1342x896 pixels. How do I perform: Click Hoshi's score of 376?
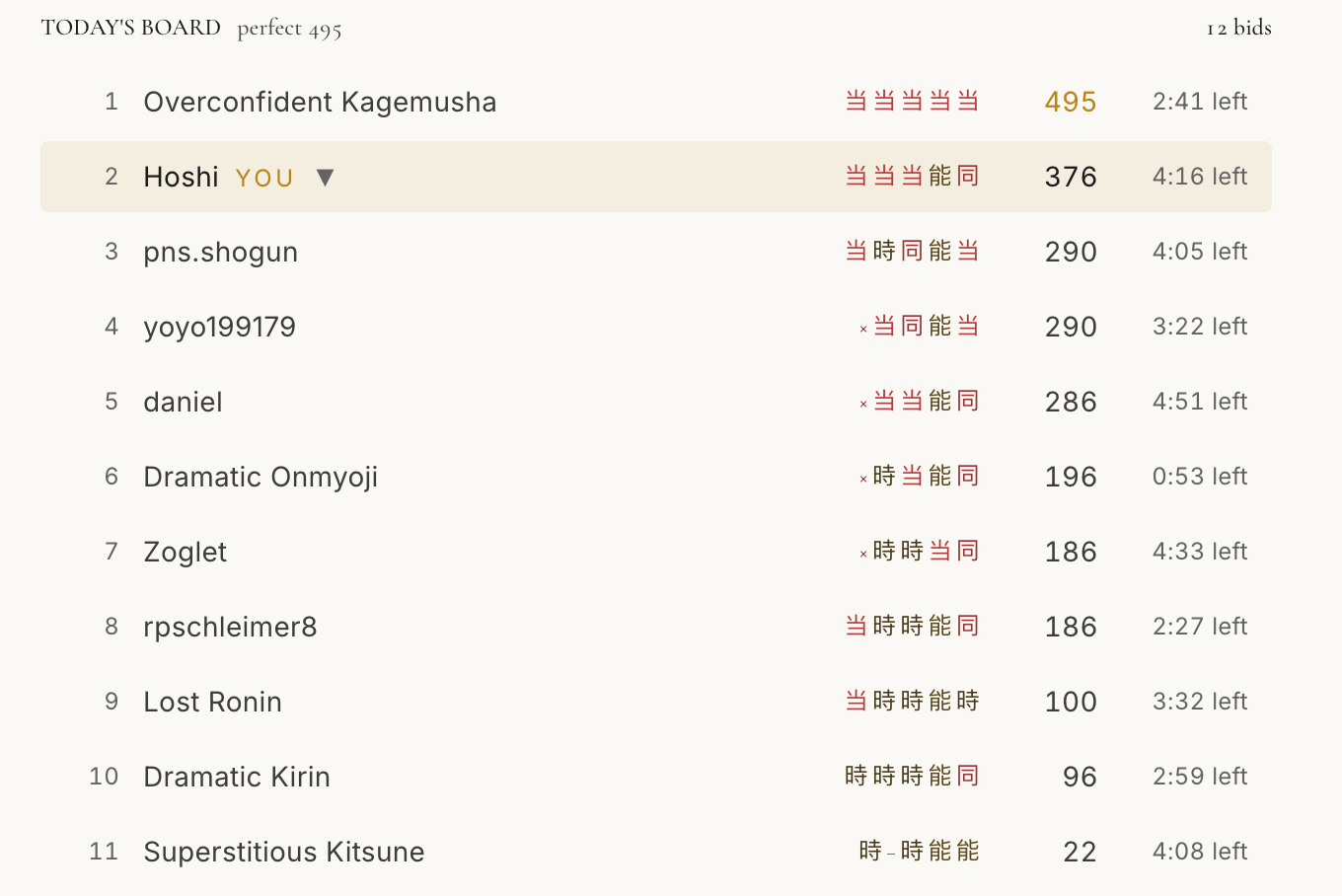point(1071,177)
